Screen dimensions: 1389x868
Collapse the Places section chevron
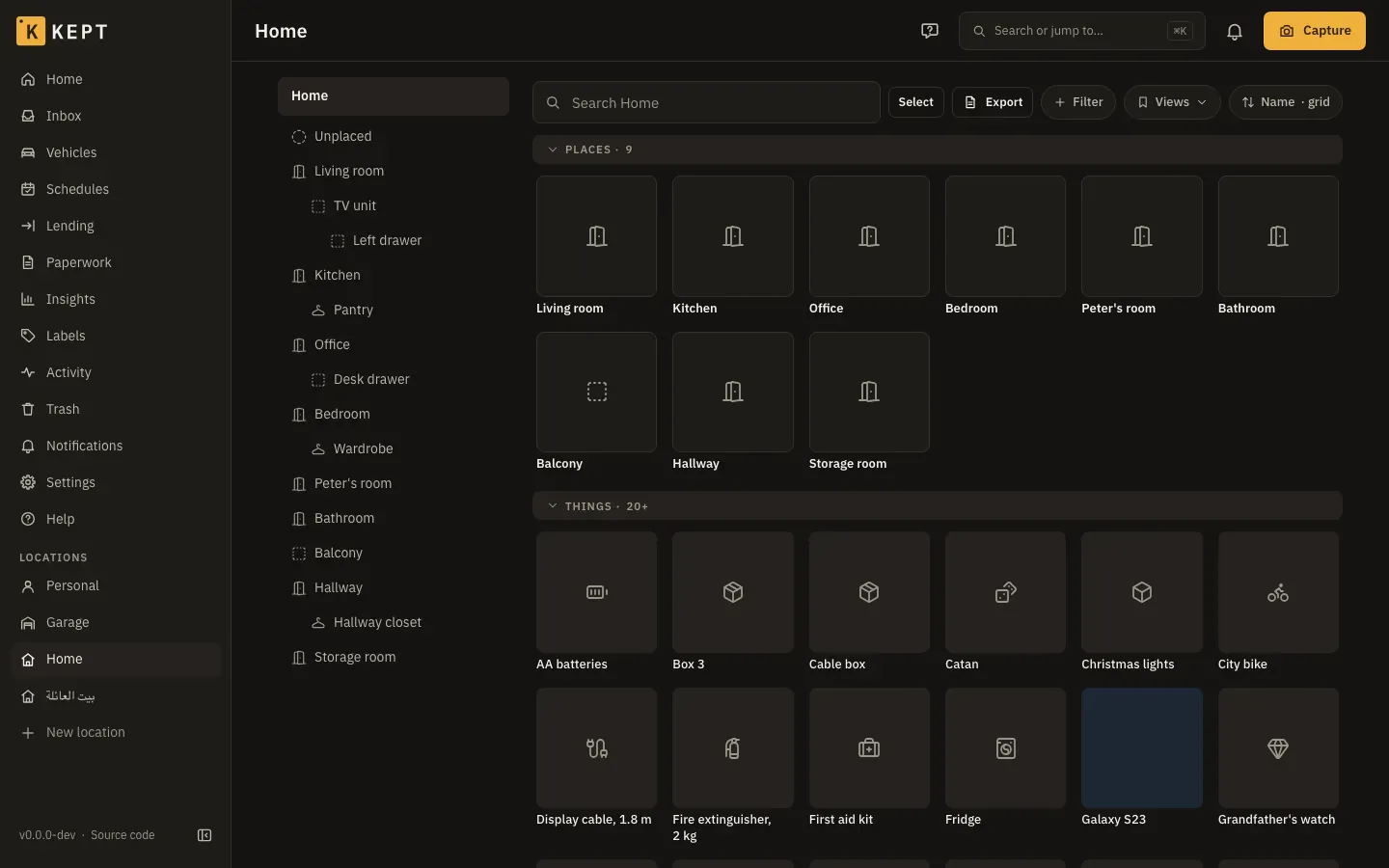click(x=553, y=149)
